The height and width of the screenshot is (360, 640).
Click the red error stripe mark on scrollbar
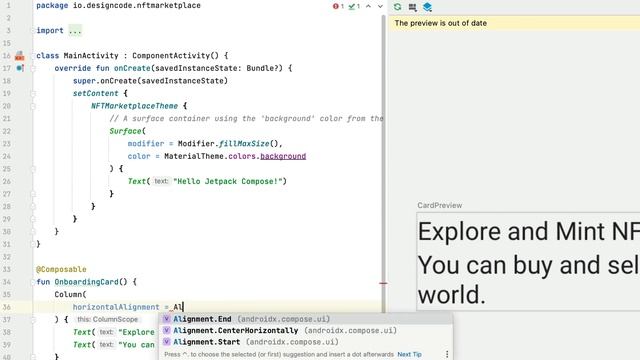coord(383,283)
